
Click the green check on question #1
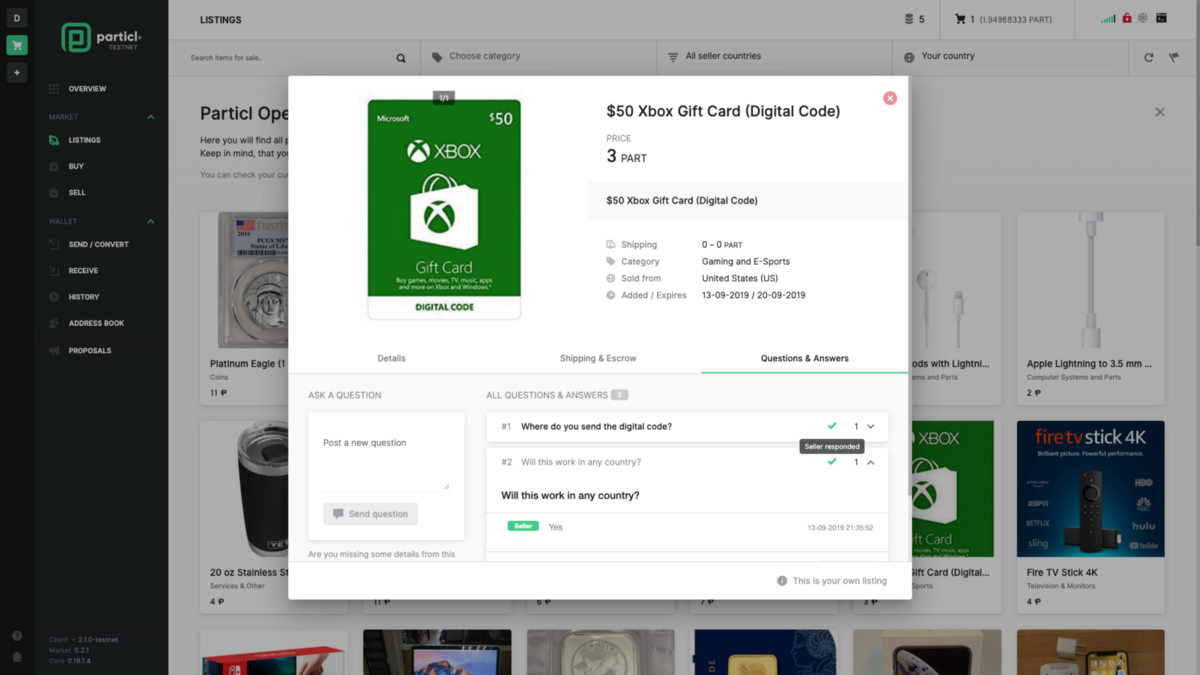pos(832,426)
